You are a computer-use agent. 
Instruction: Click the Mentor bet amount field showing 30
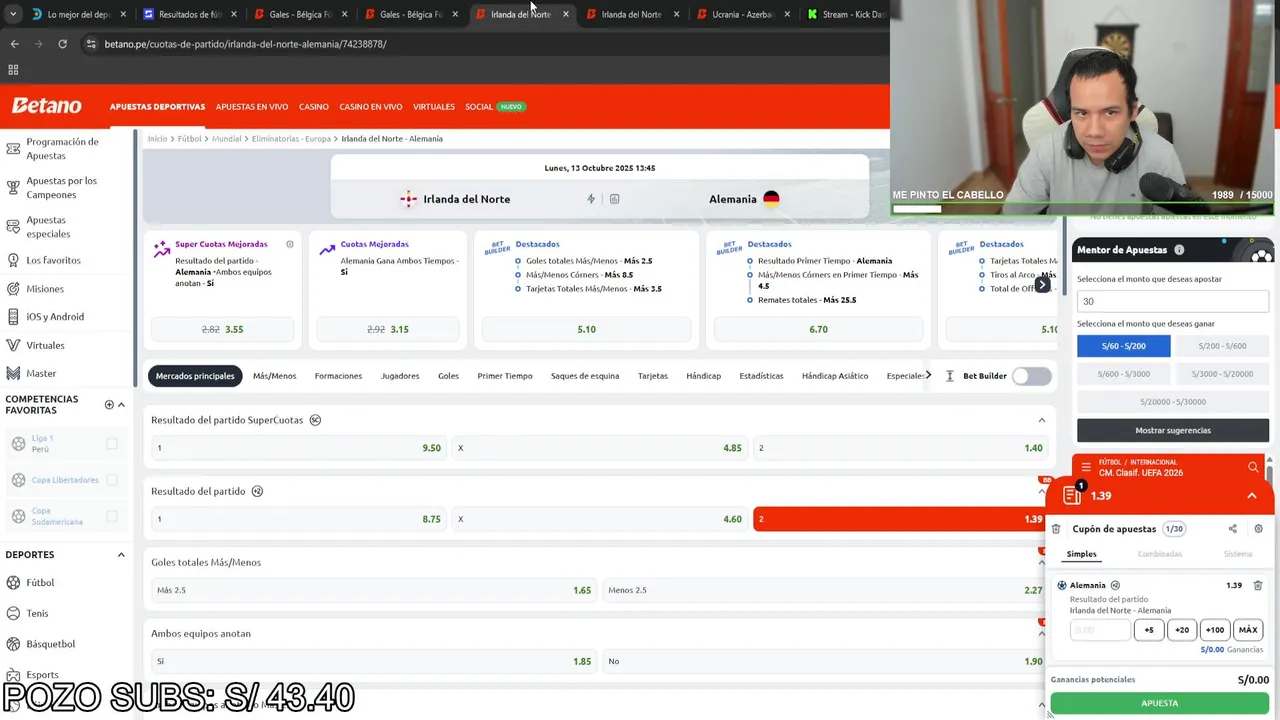click(x=1173, y=301)
